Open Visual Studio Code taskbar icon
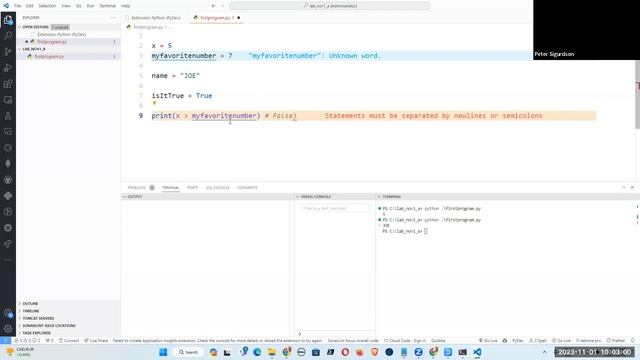Image resolution: width=640 pixels, height=360 pixels. (x=477, y=352)
